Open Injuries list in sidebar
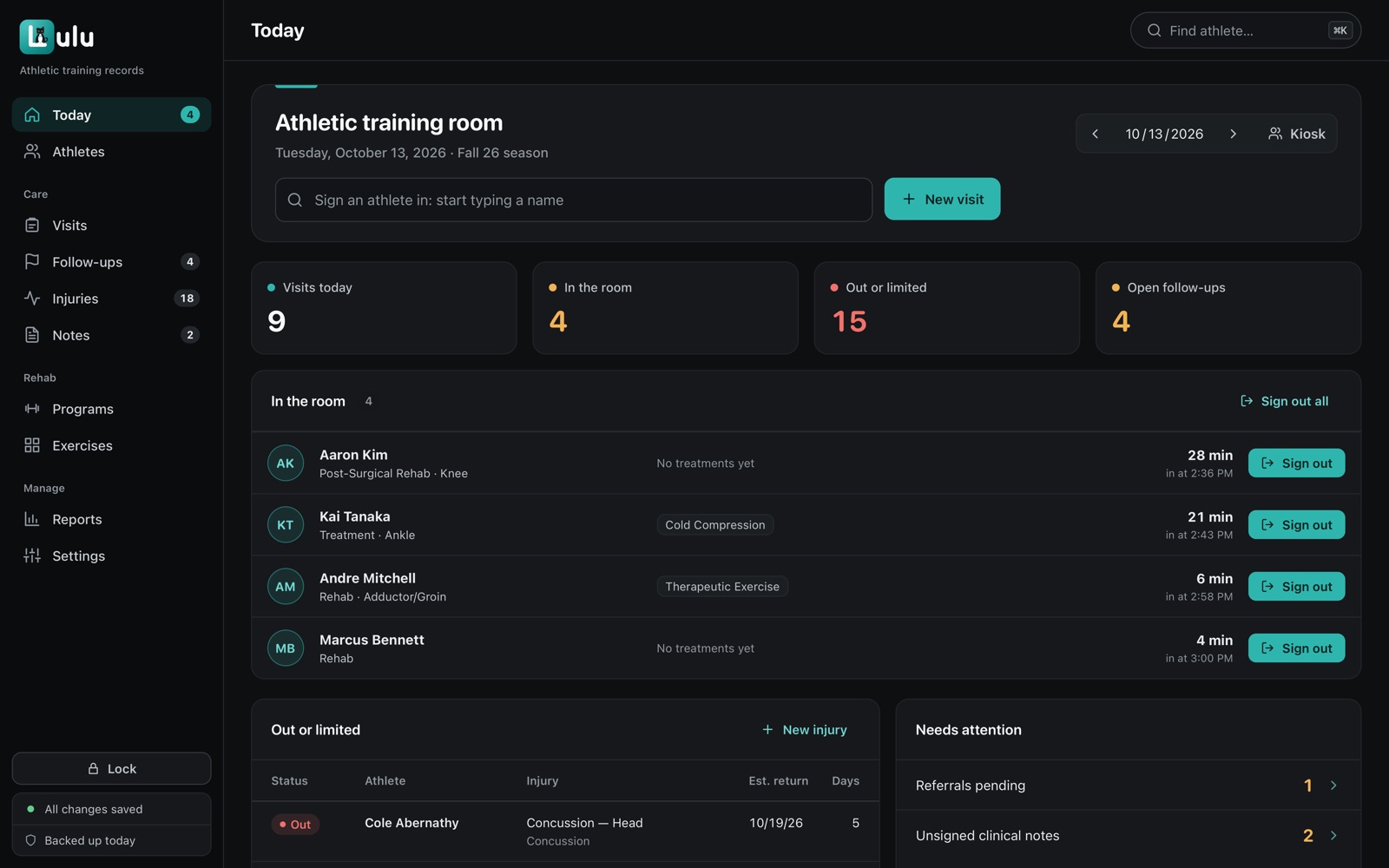This screenshot has width=1389, height=868. pos(111,298)
